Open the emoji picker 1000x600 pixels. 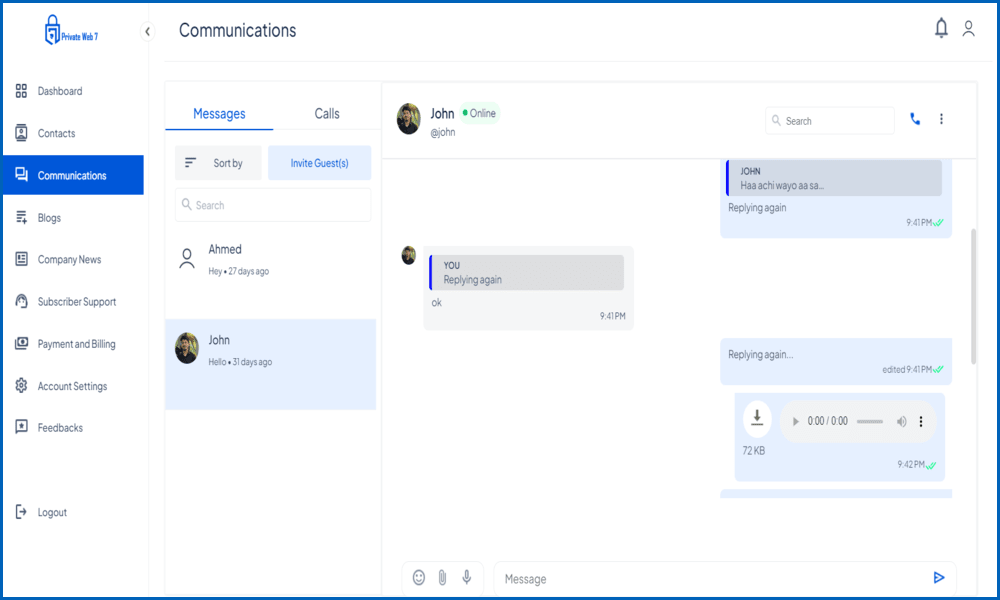(419, 577)
